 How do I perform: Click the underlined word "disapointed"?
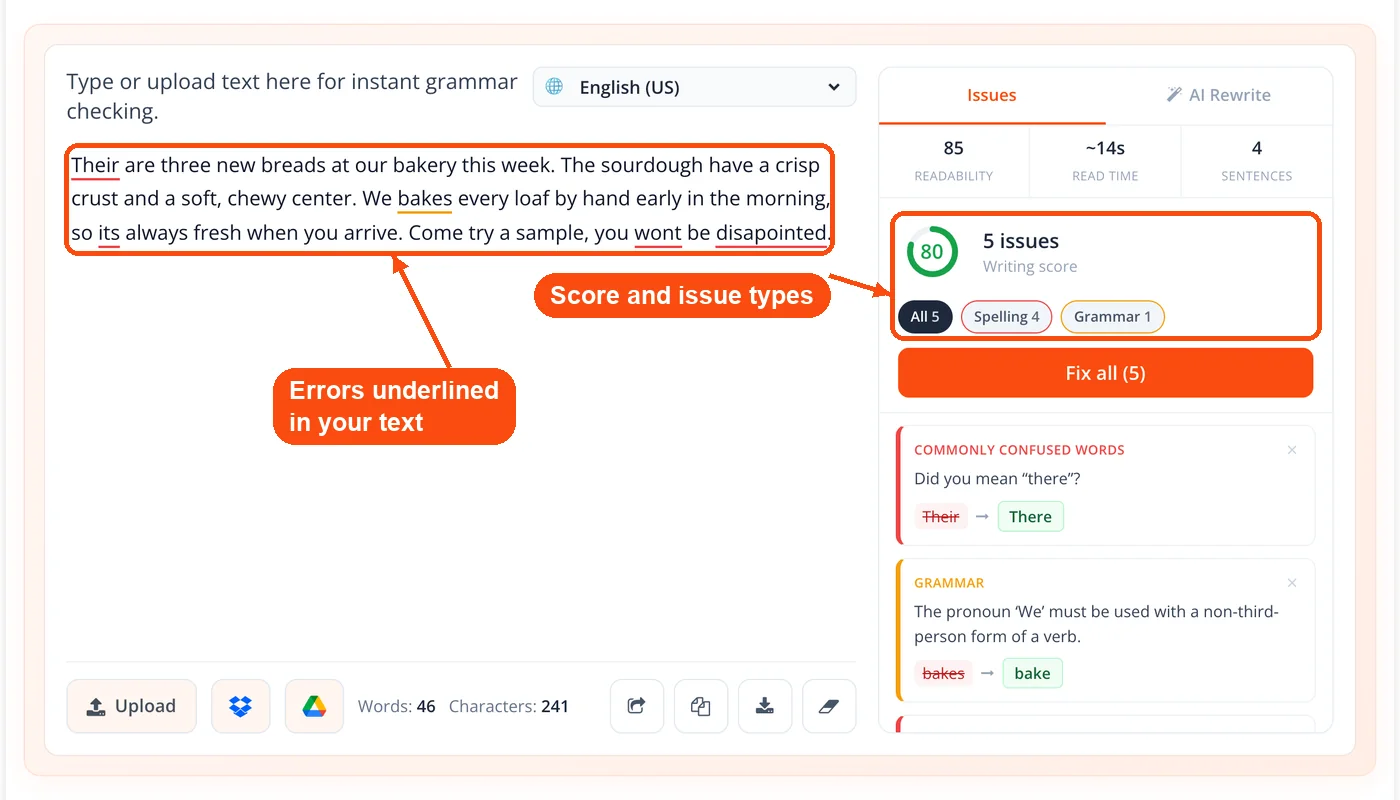(x=771, y=234)
